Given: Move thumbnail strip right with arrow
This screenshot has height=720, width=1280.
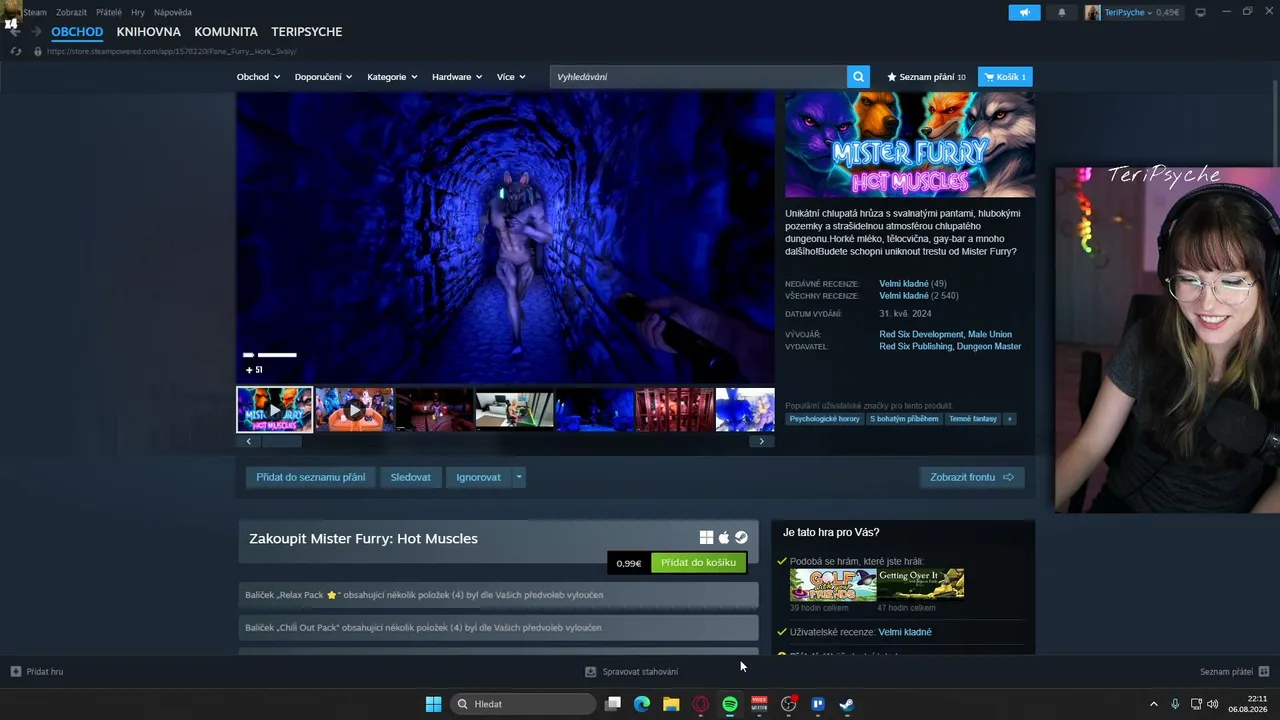Looking at the screenshot, I should (762, 441).
